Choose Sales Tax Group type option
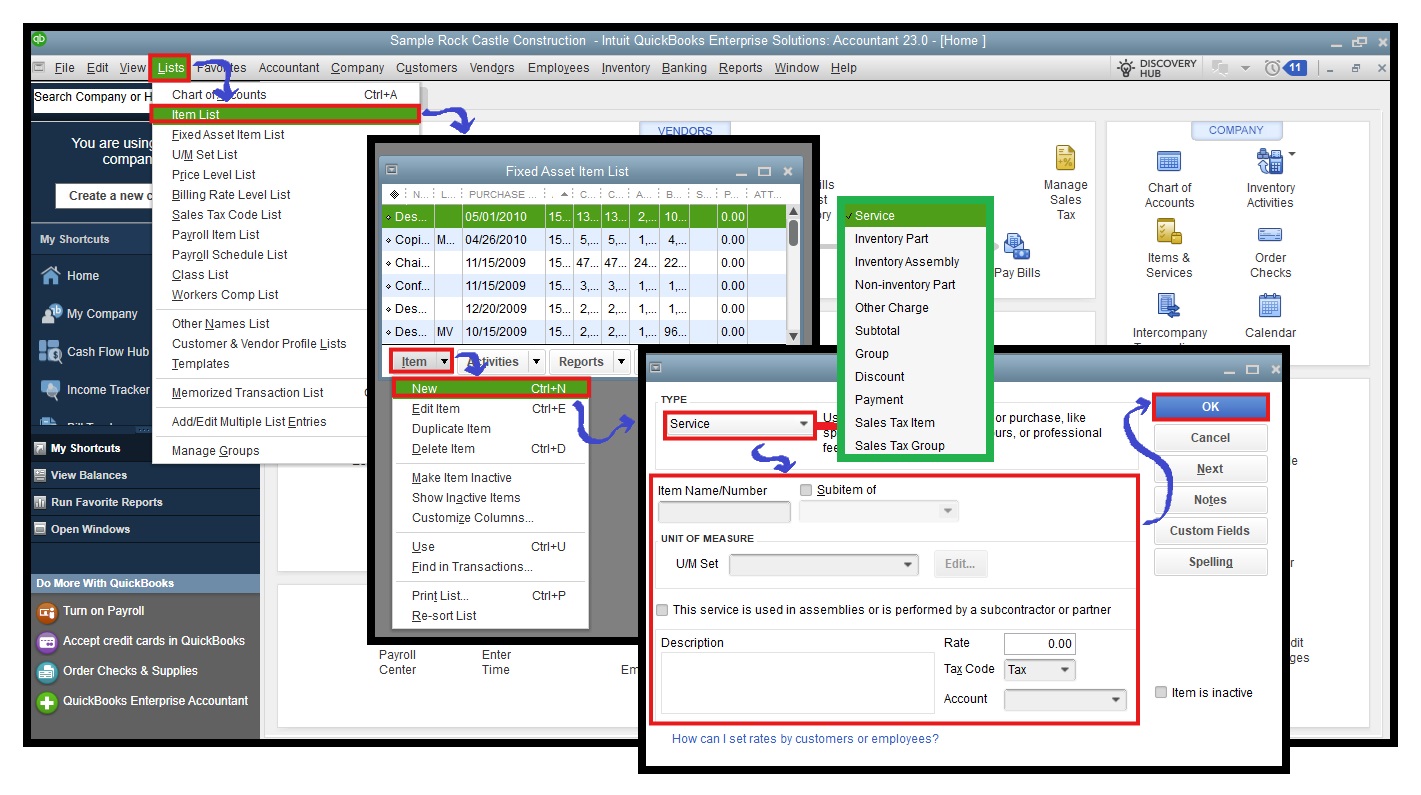The width and height of the screenshot is (1421, 795). 899,446
